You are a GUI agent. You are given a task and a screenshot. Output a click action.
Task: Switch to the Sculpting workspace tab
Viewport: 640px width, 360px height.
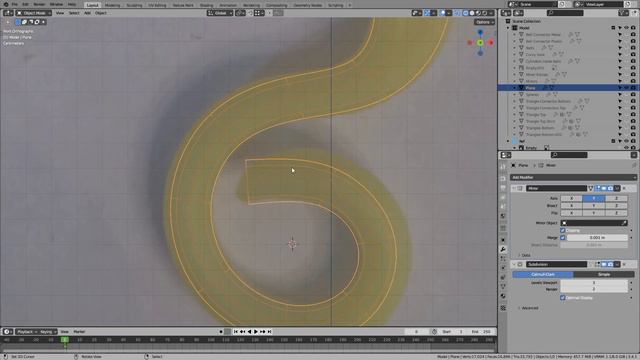[x=134, y=5]
